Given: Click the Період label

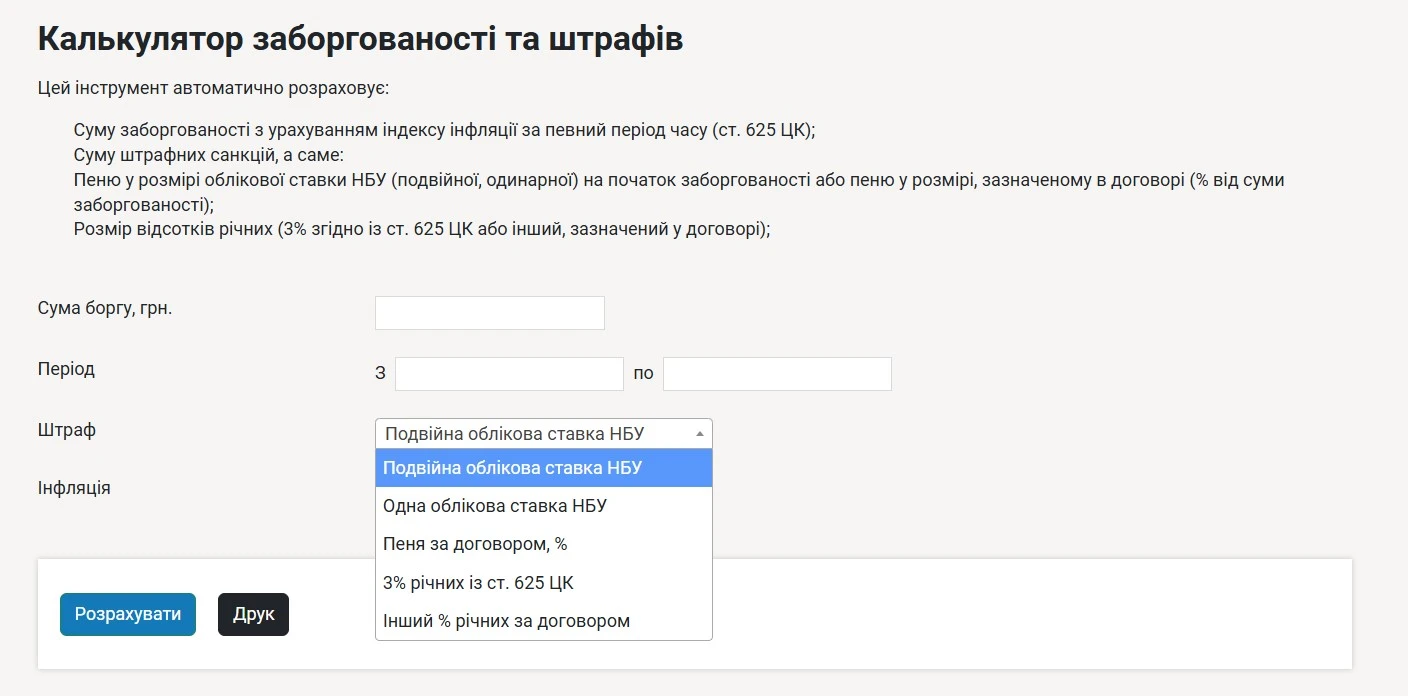Looking at the screenshot, I should pyautogui.click(x=66, y=369).
